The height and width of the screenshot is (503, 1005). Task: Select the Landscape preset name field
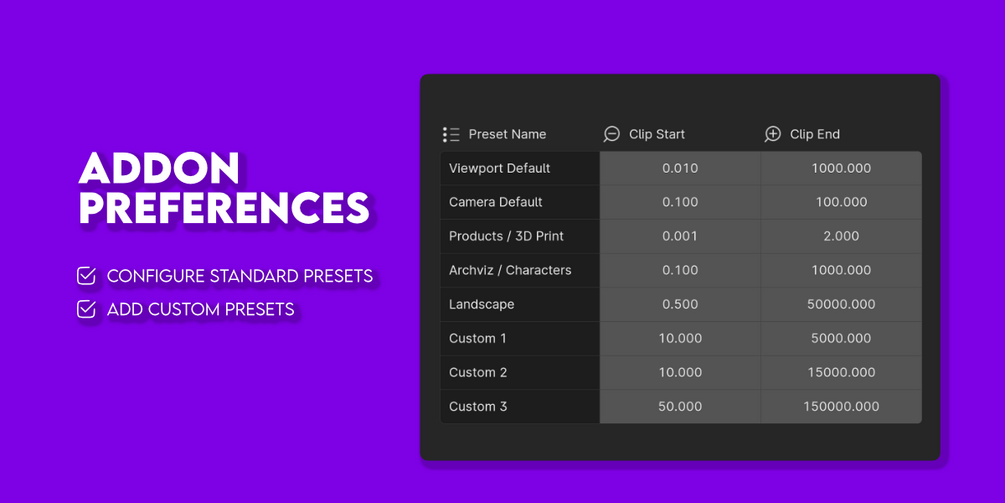[520, 304]
